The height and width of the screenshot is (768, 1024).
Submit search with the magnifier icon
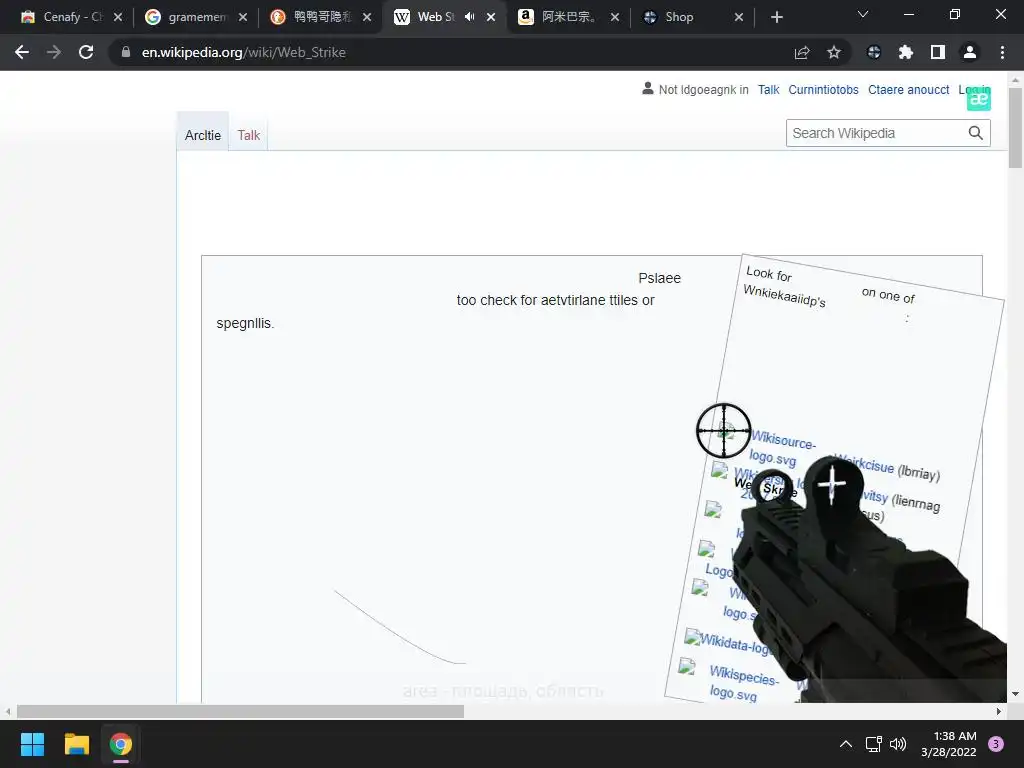tap(976, 133)
